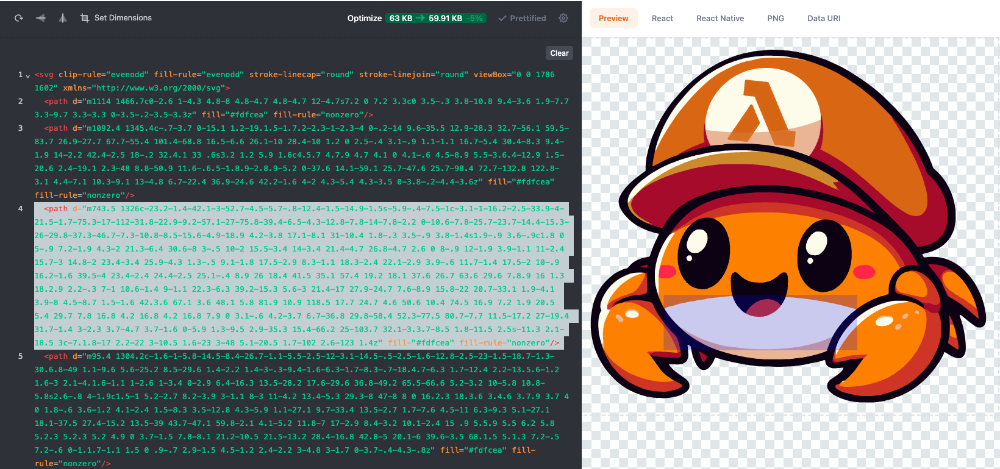Click the highlighted path data starting m743.5 1326
The height and width of the screenshot is (469, 1000).
(x=305, y=276)
